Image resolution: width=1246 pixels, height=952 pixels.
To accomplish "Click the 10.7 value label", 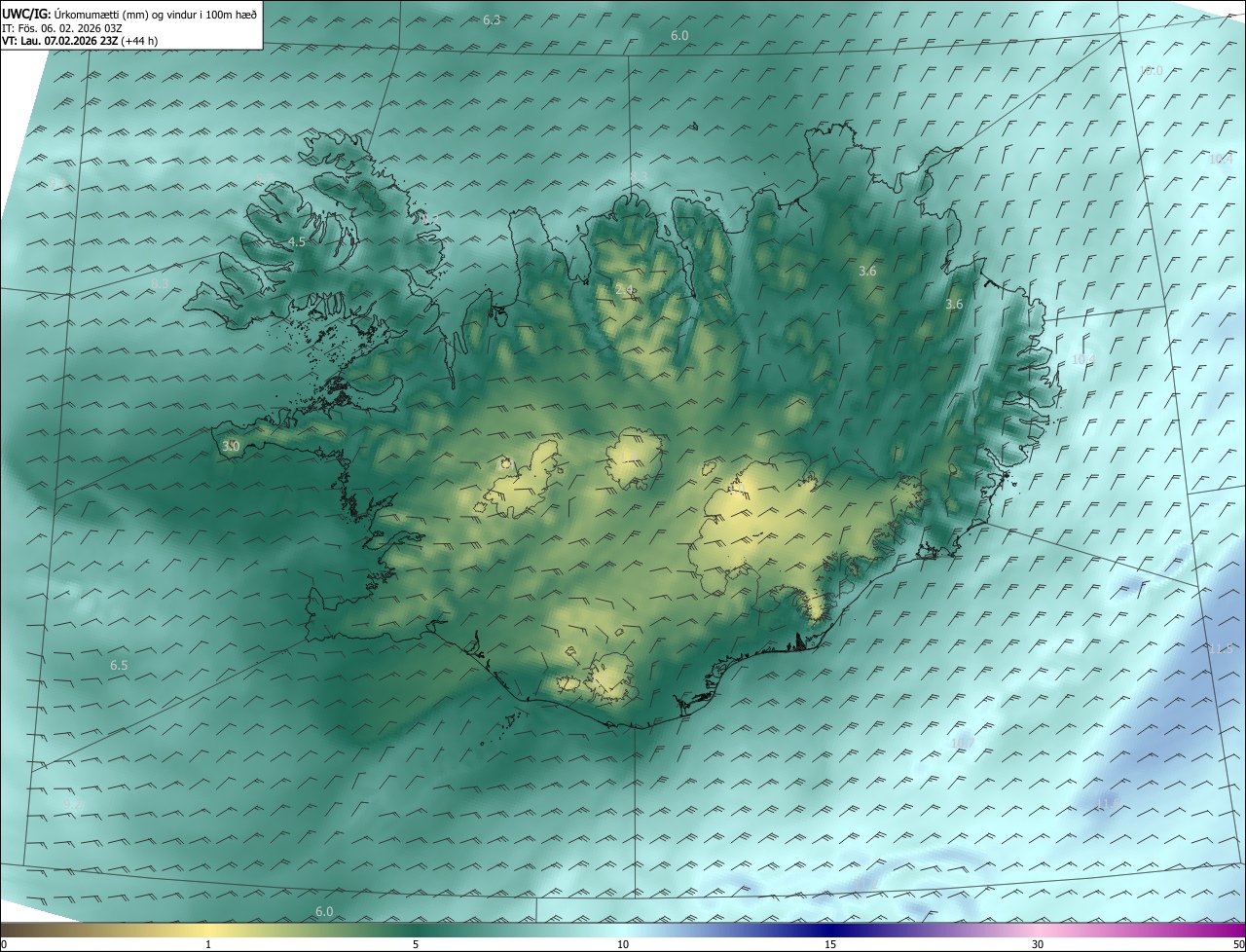I will [962, 744].
